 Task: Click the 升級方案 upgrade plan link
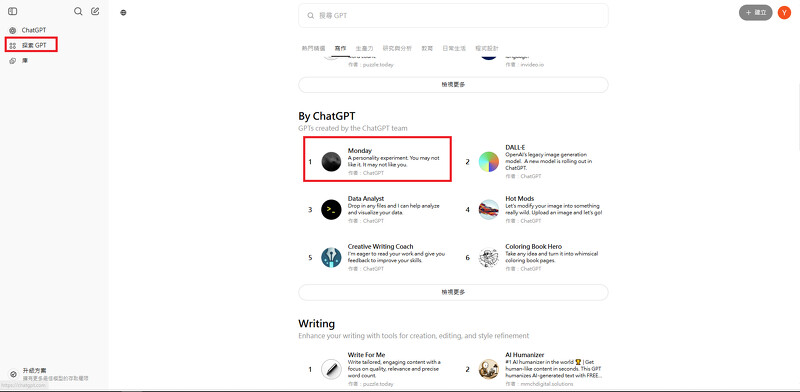35,370
